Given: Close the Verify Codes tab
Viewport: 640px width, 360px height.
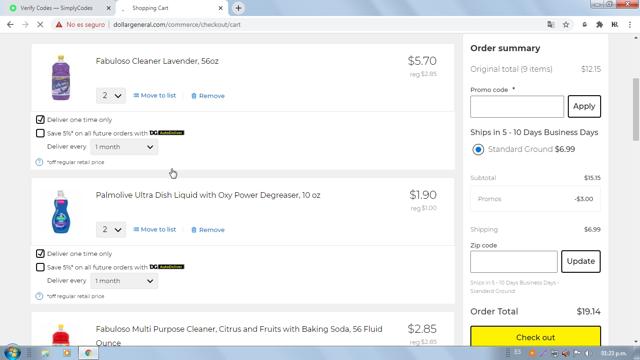Looking at the screenshot, I should click(109, 8).
